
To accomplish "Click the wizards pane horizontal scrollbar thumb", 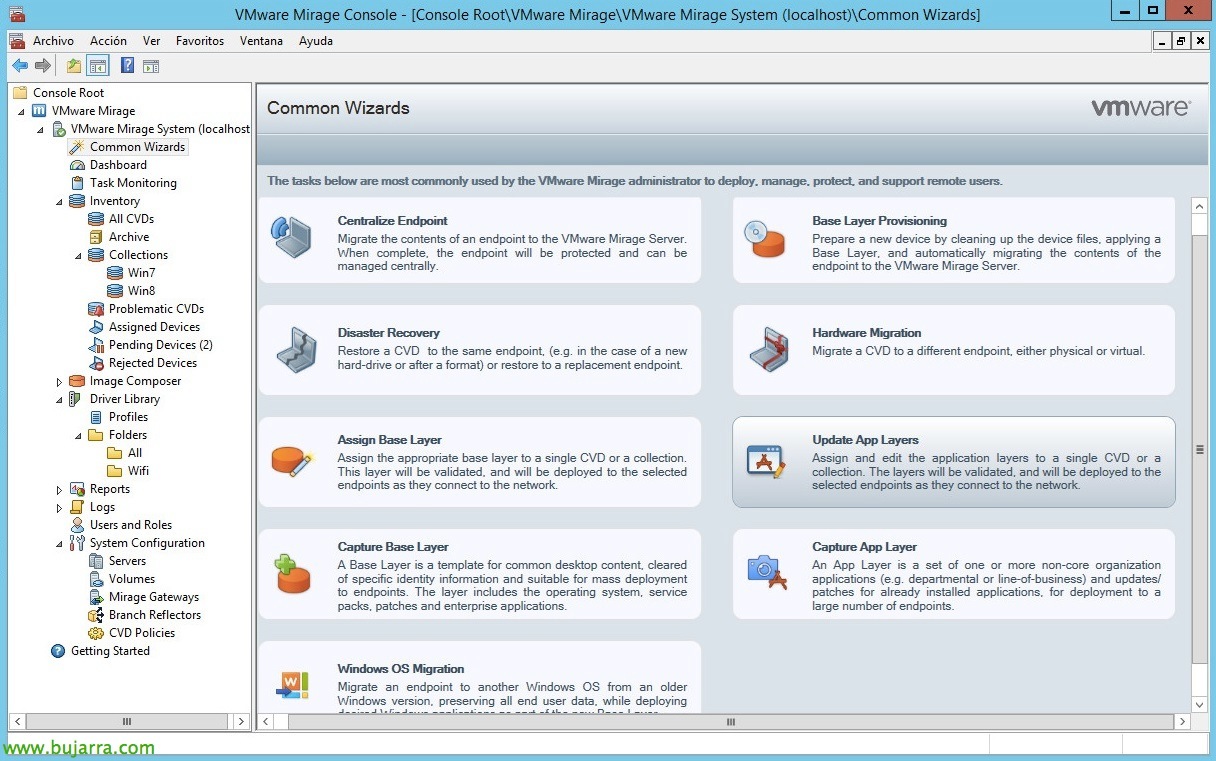I will [x=731, y=721].
